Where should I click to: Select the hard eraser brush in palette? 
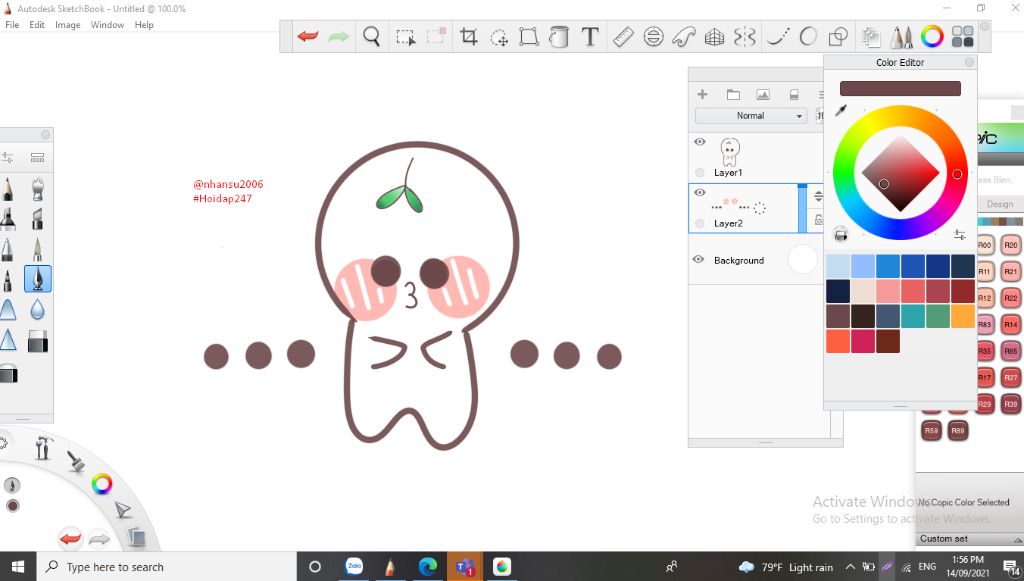[x=37, y=341]
